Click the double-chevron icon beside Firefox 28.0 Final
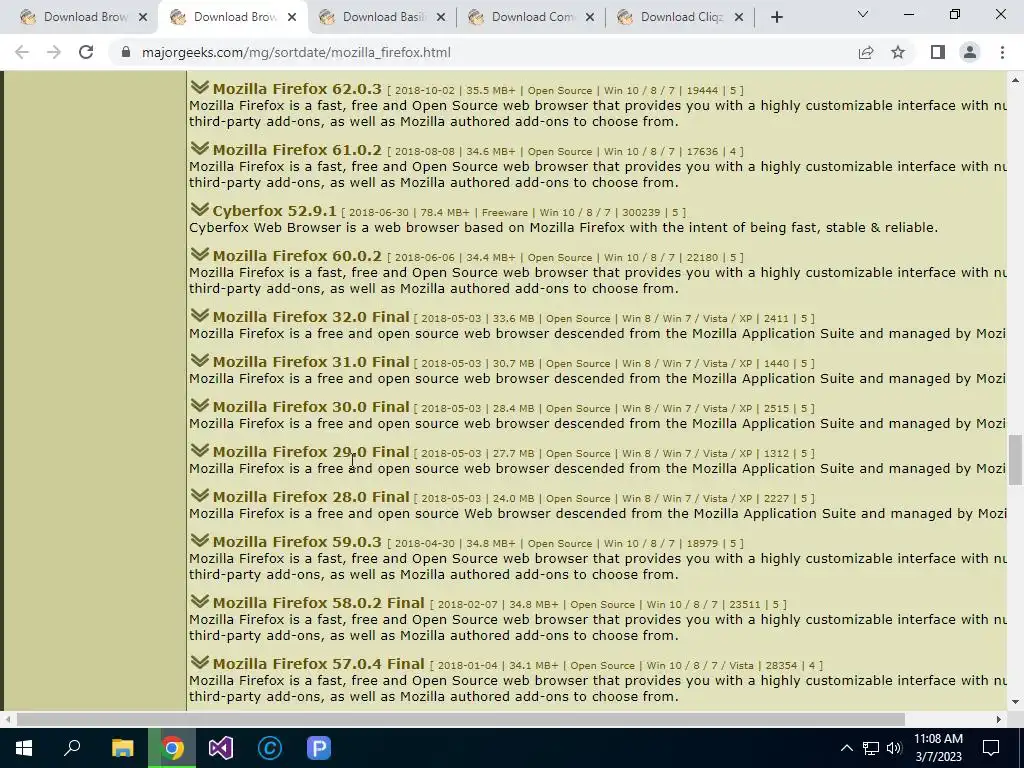This screenshot has width=1024, height=768. click(x=200, y=496)
